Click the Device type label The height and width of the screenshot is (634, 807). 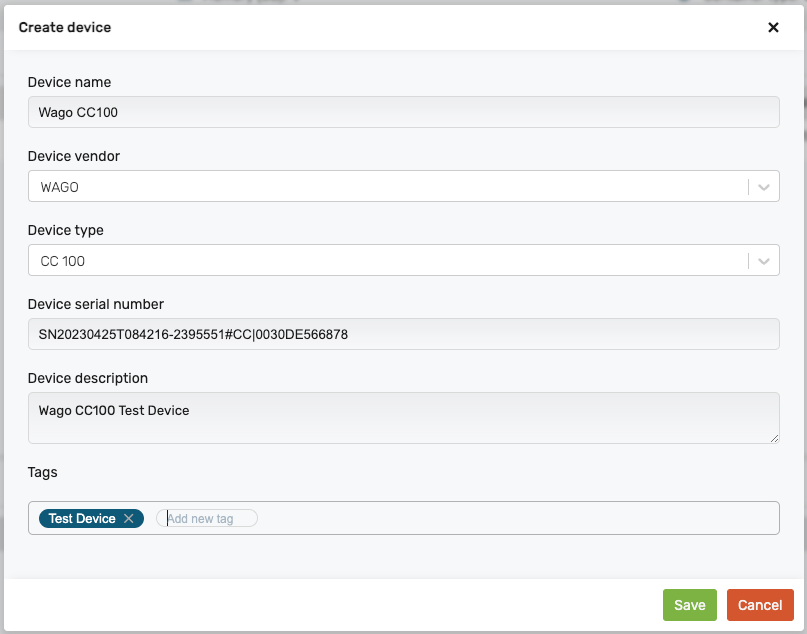[65, 230]
